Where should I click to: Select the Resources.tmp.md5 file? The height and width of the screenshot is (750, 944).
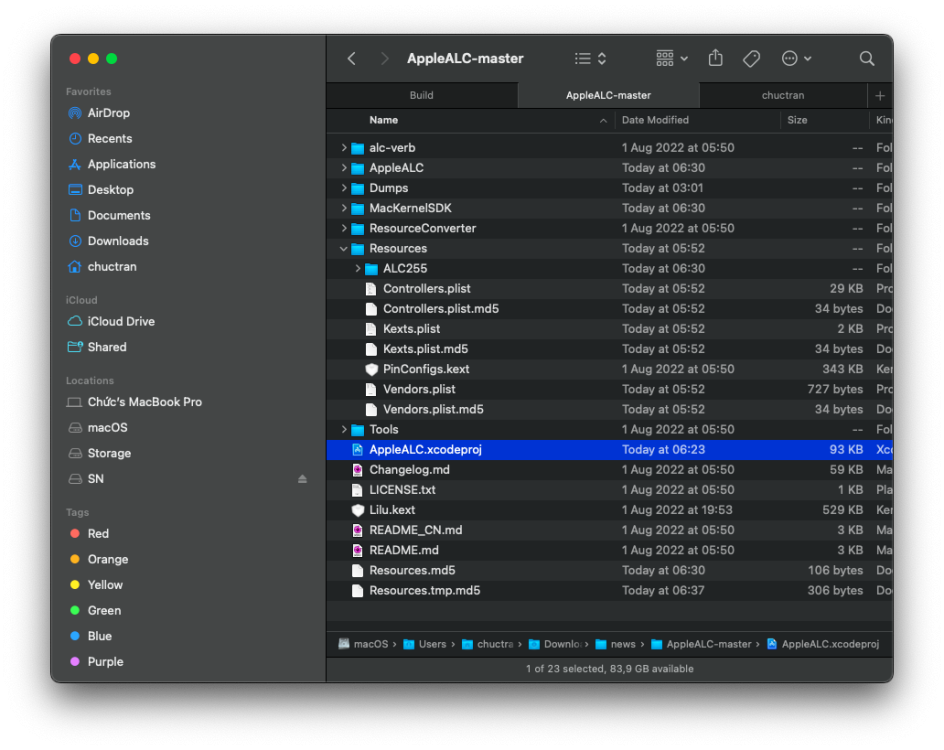pos(609,590)
